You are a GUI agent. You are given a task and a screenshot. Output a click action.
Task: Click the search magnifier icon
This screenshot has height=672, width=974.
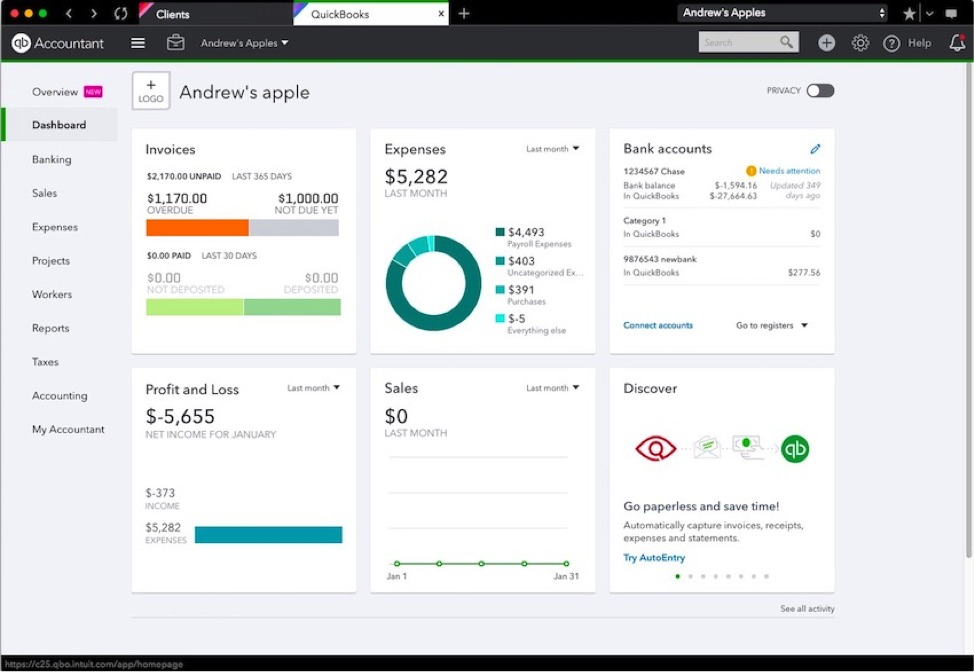coord(786,42)
